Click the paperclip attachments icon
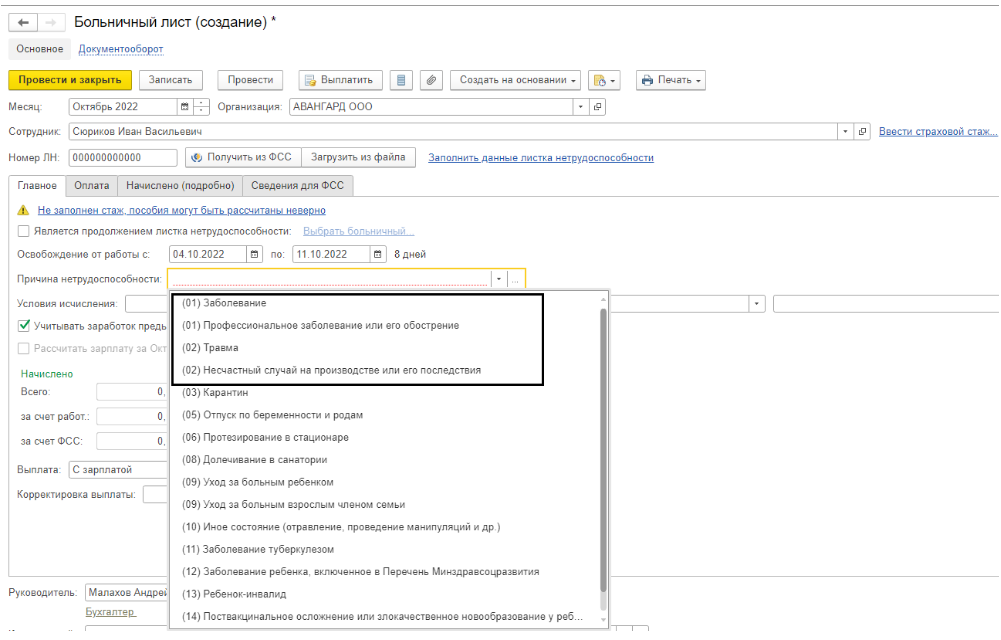The width and height of the screenshot is (1001, 640). (x=432, y=80)
